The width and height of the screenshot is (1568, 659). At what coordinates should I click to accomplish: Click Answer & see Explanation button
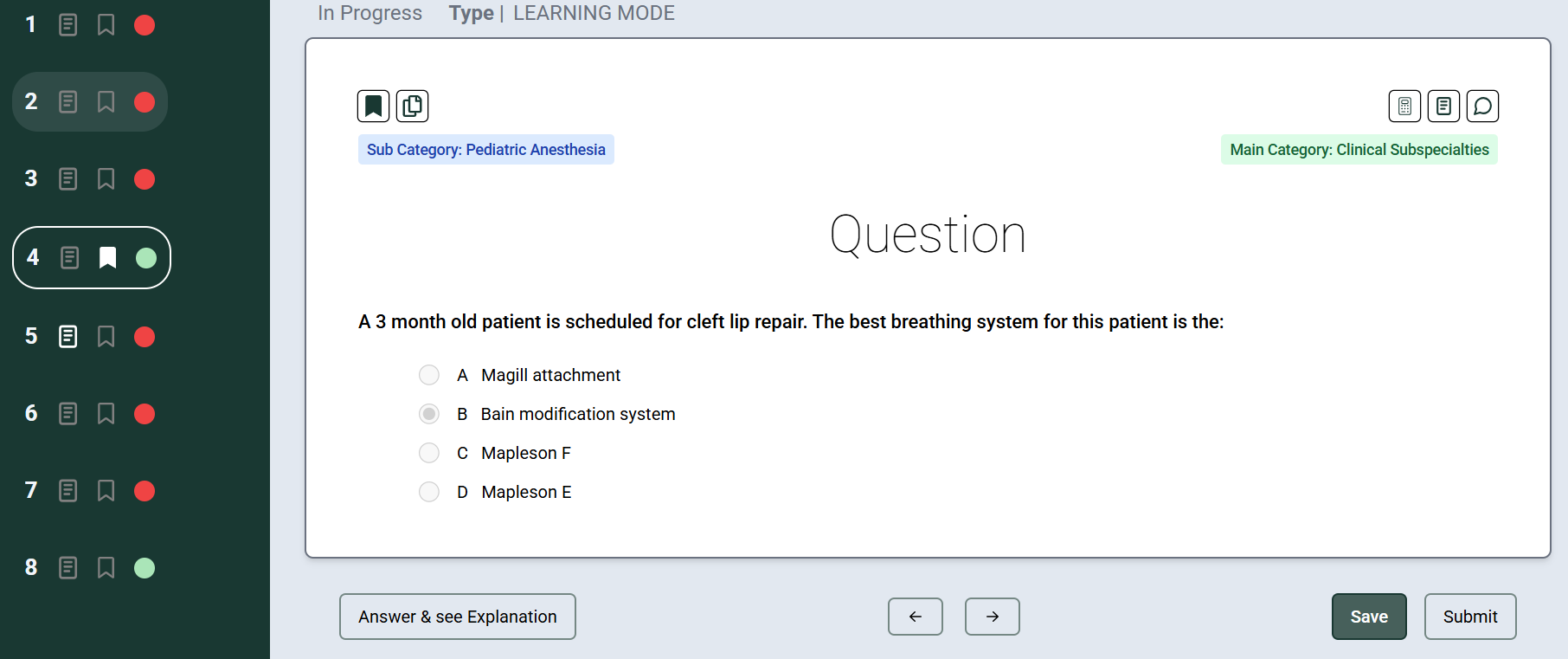tap(458, 617)
